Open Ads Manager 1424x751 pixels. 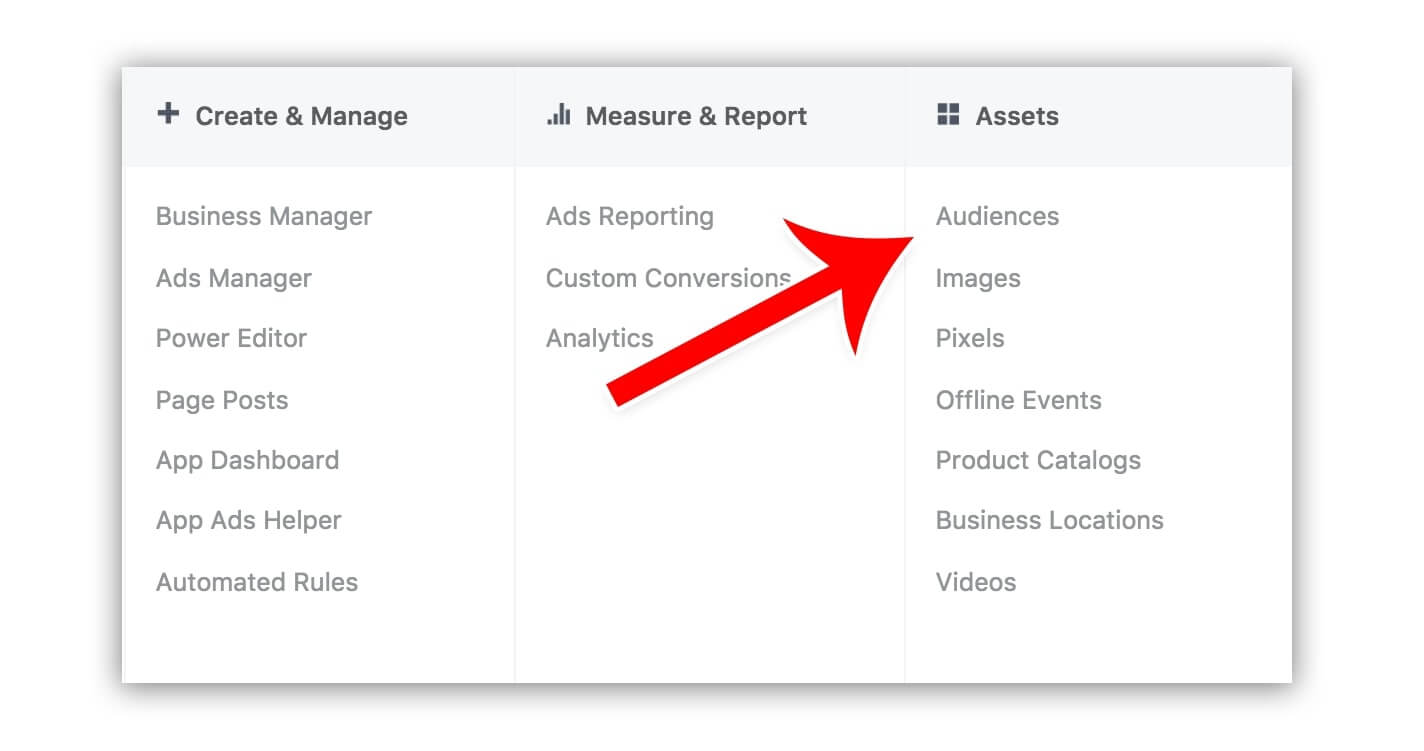point(234,278)
